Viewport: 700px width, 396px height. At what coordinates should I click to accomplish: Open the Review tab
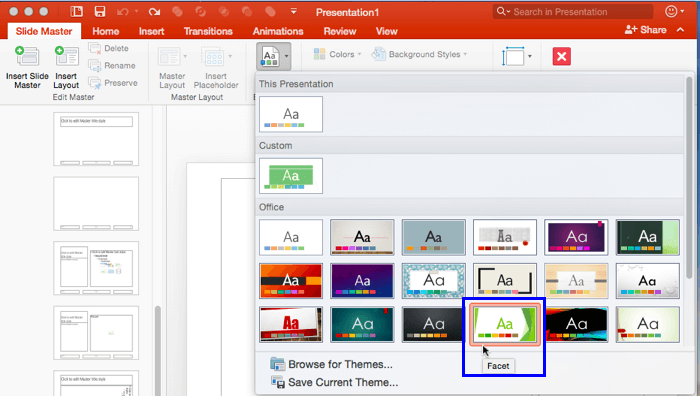tap(340, 31)
